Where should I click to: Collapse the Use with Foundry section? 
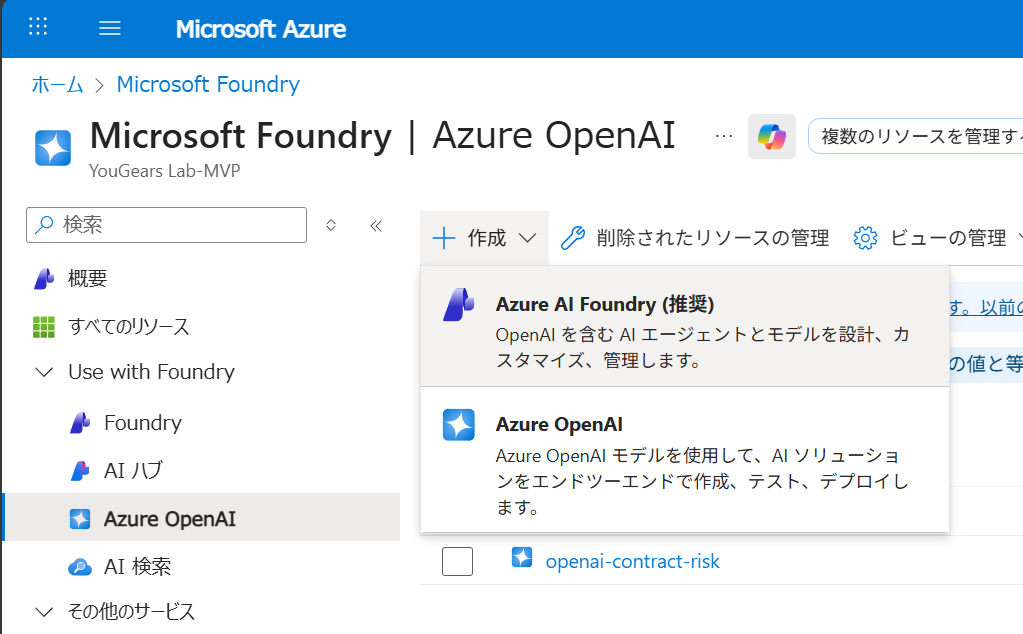point(44,372)
